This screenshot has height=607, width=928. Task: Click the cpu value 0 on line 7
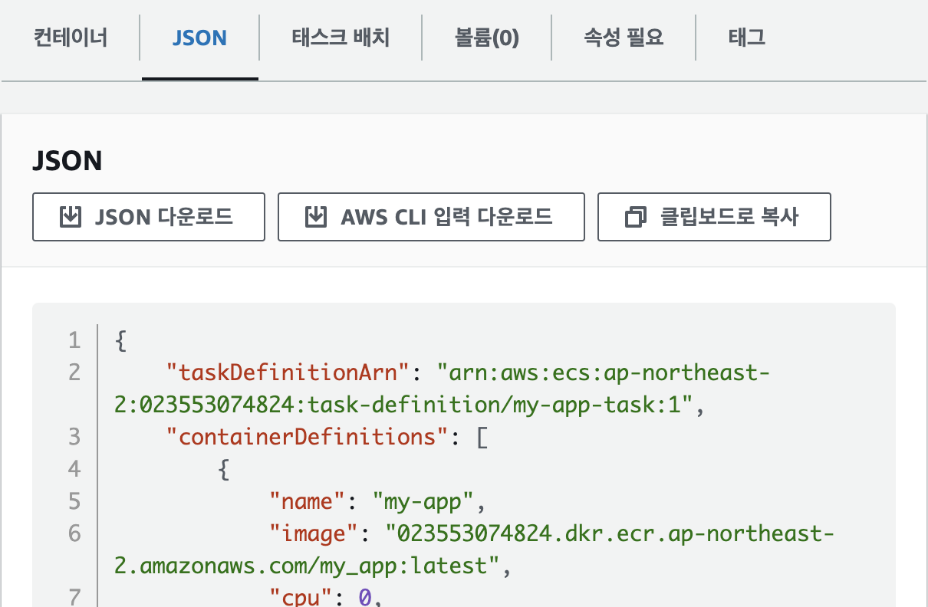click(365, 597)
